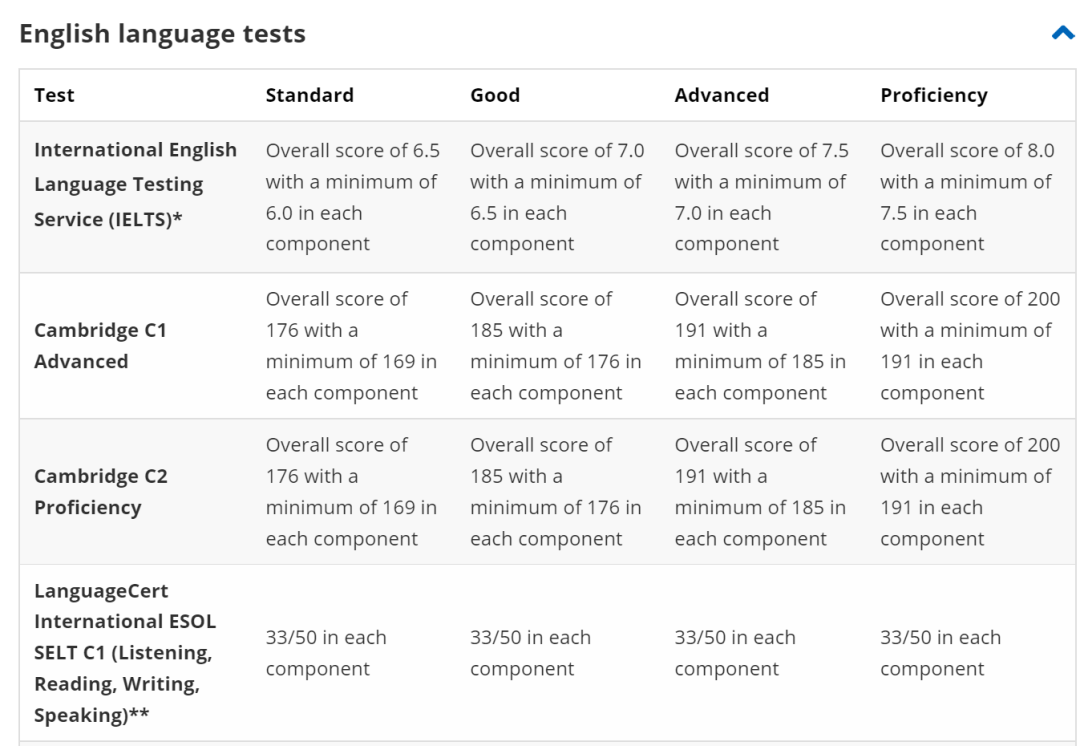Image resolution: width=1080 pixels, height=746 pixels.
Task: Click the IELTS Proficiency 8.0 score cell
Action: click(x=967, y=197)
